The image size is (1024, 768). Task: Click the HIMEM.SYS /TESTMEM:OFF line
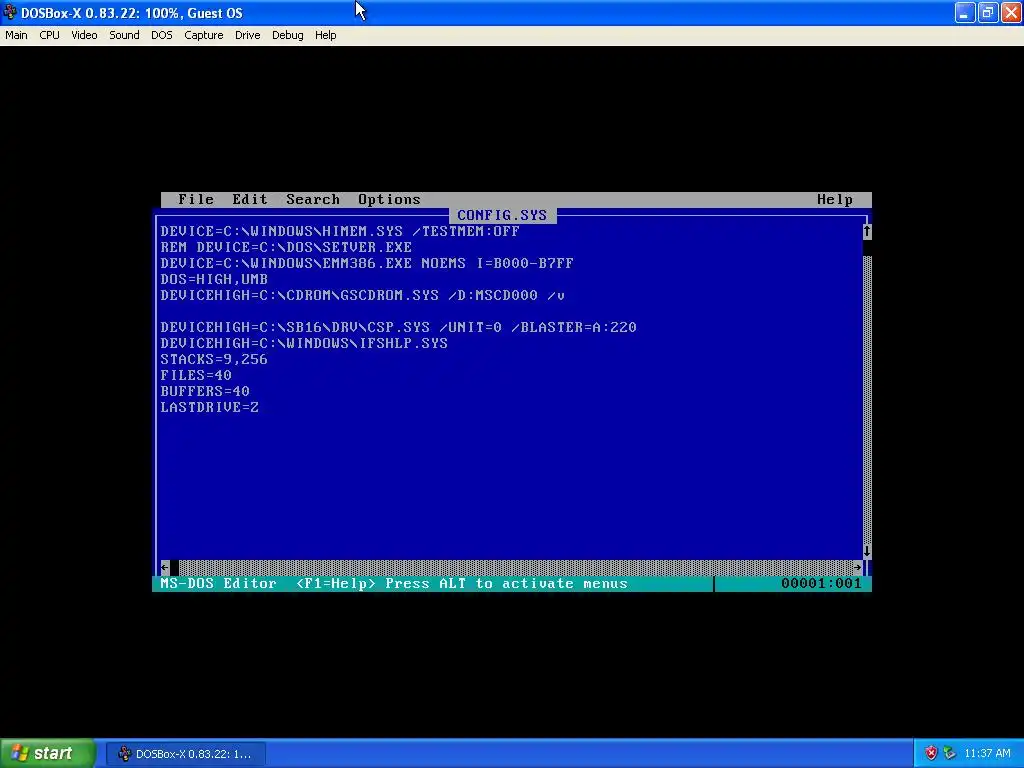340,231
